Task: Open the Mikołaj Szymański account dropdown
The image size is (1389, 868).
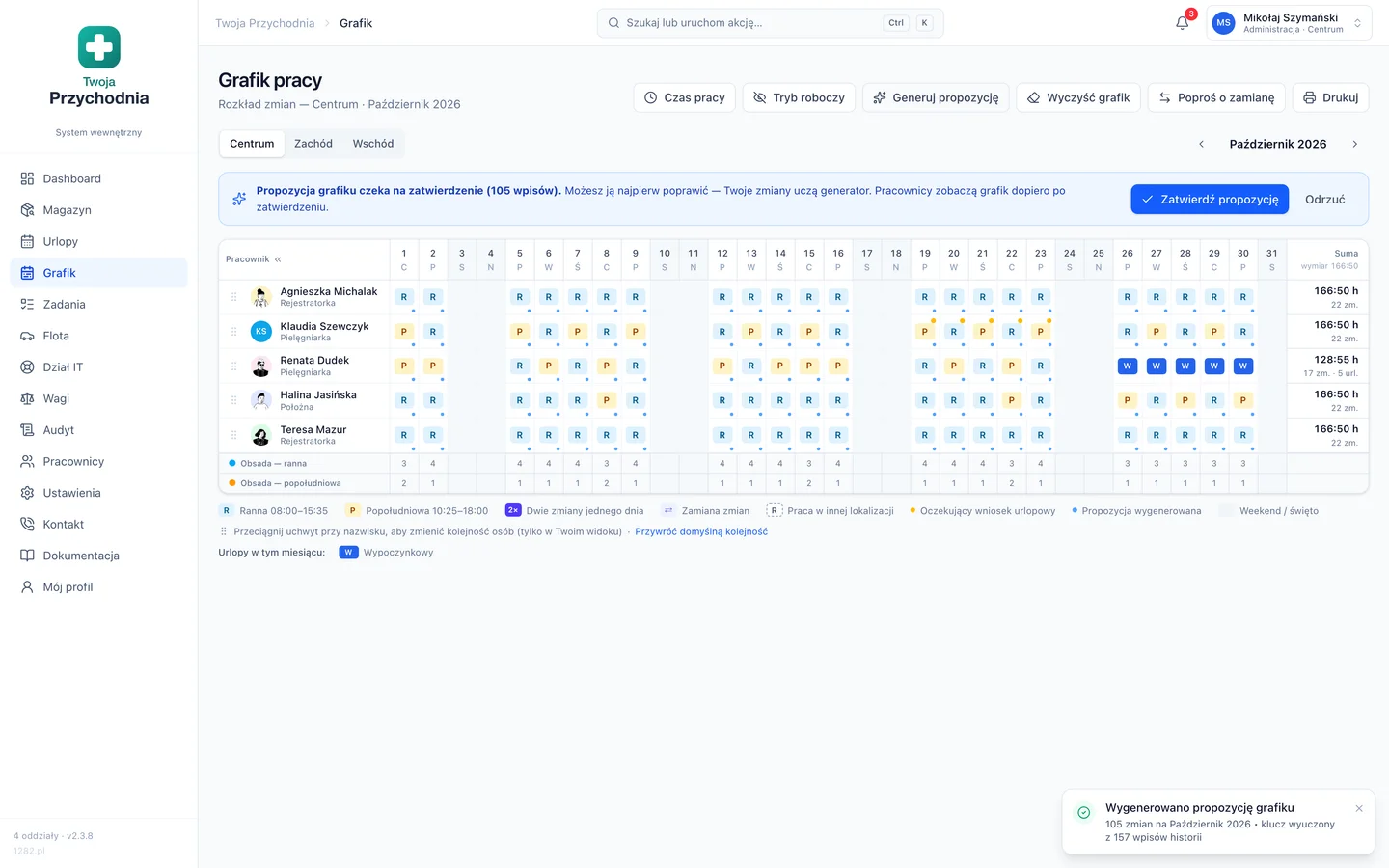Action: pyautogui.click(x=1289, y=23)
